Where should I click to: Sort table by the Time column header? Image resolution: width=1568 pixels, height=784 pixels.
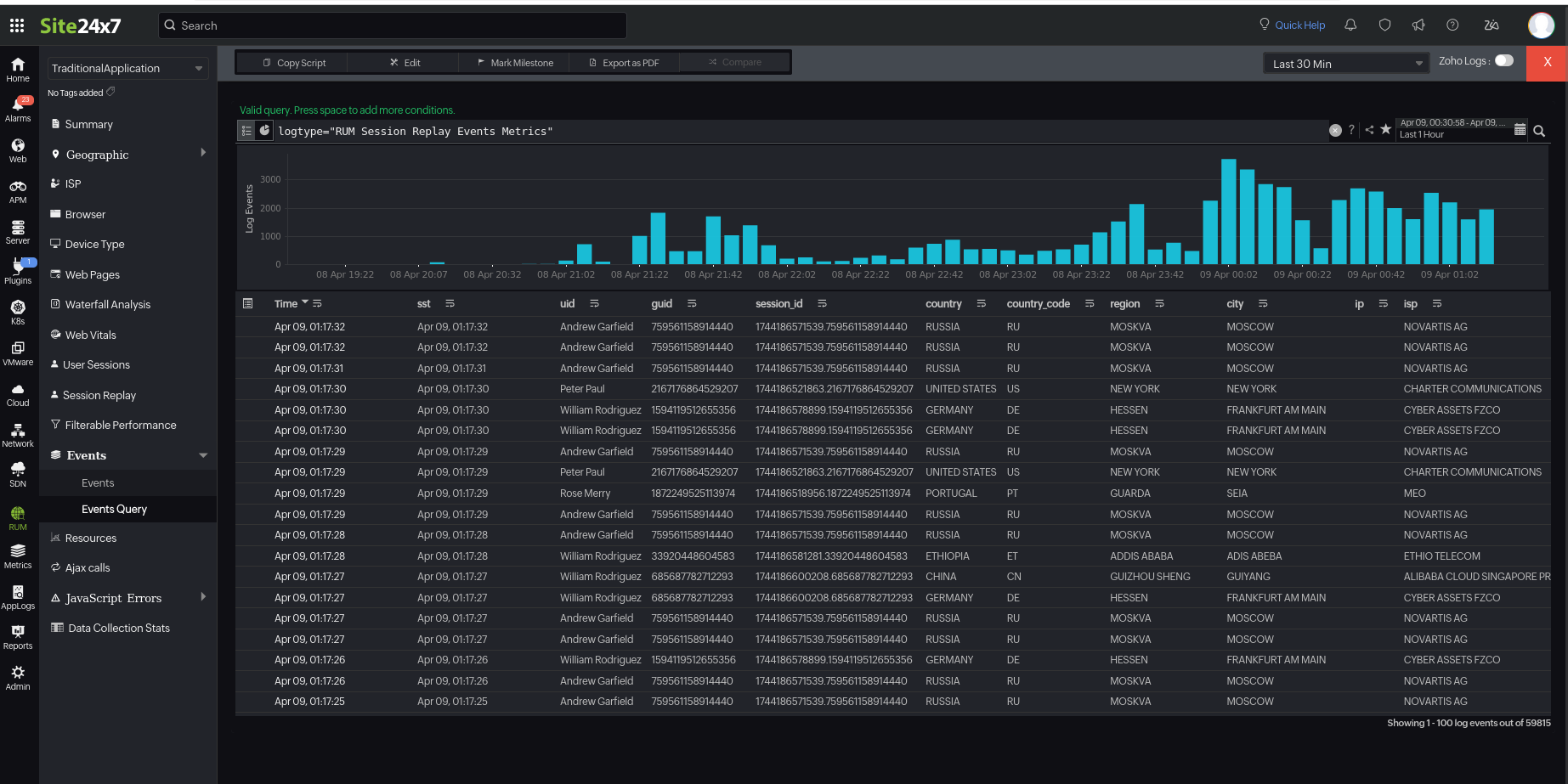(286, 304)
